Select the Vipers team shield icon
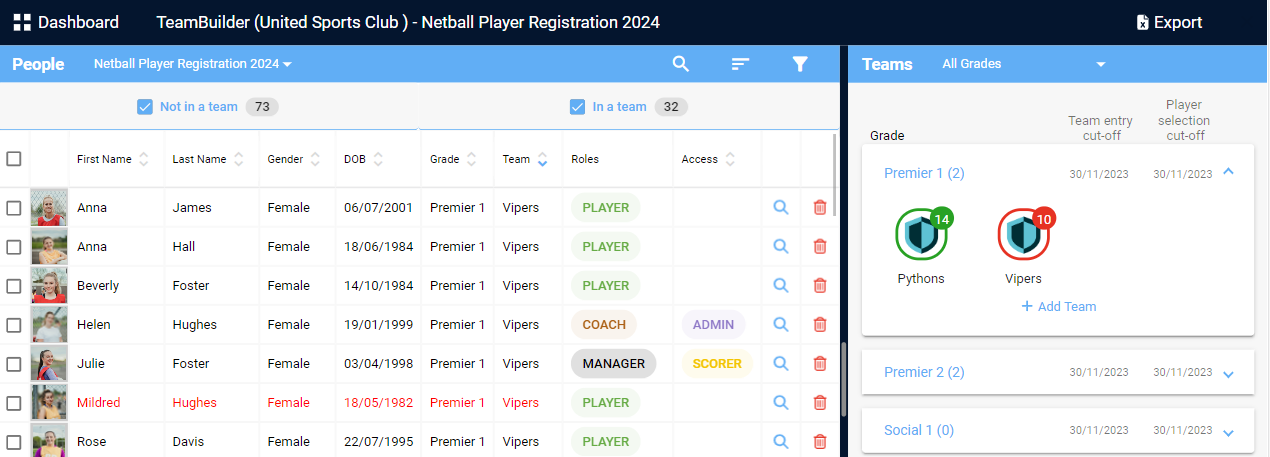Screen dimensions: 1270x457 1023,235
